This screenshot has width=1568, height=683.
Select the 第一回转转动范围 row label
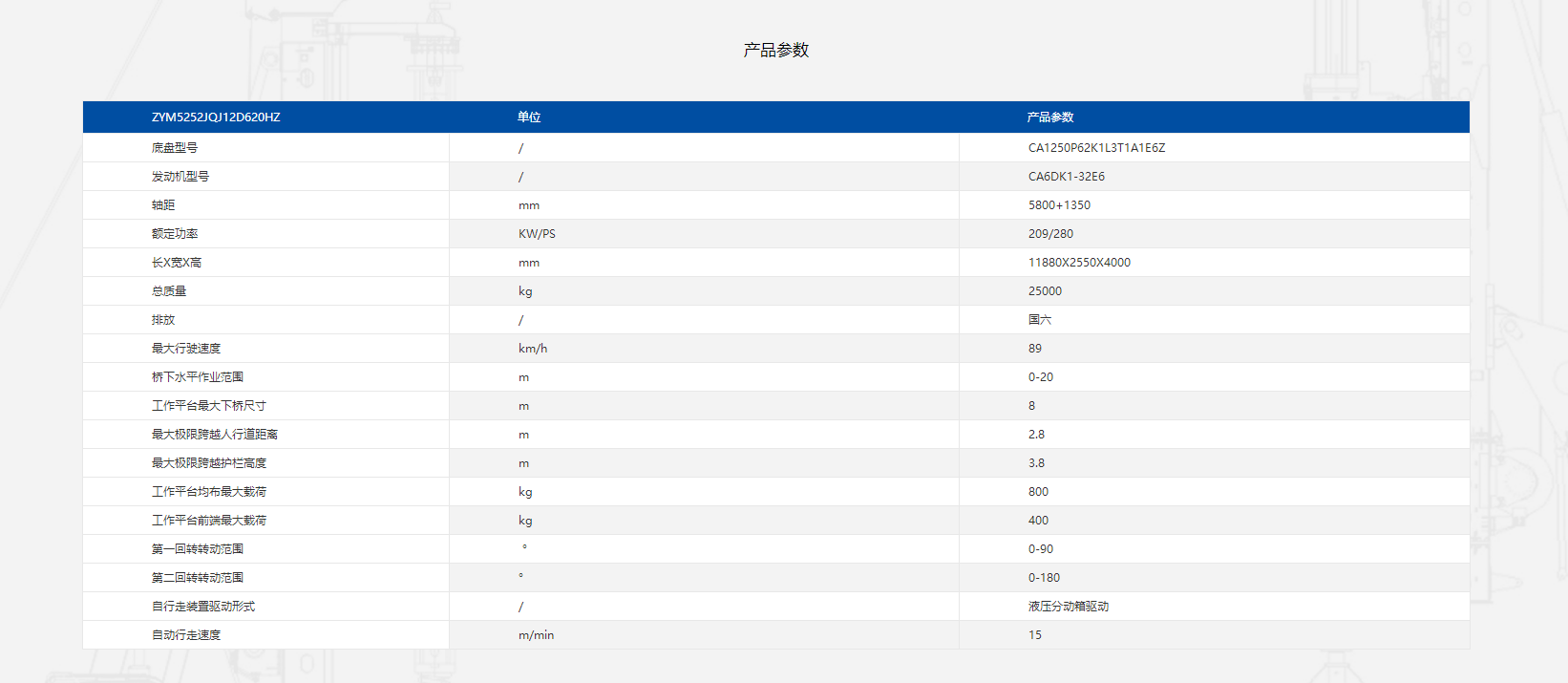pyautogui.click(x=198, y=549)
